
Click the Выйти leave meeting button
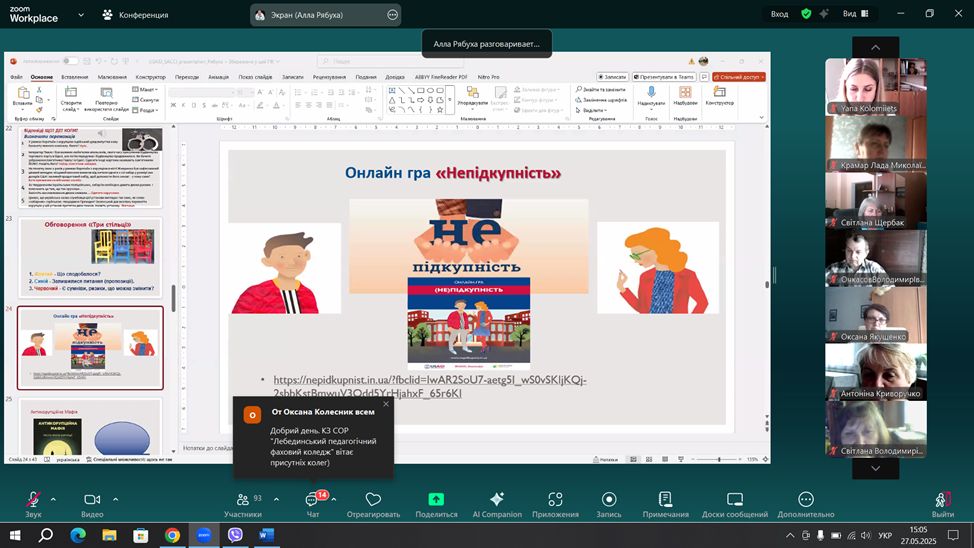[942, 500]
